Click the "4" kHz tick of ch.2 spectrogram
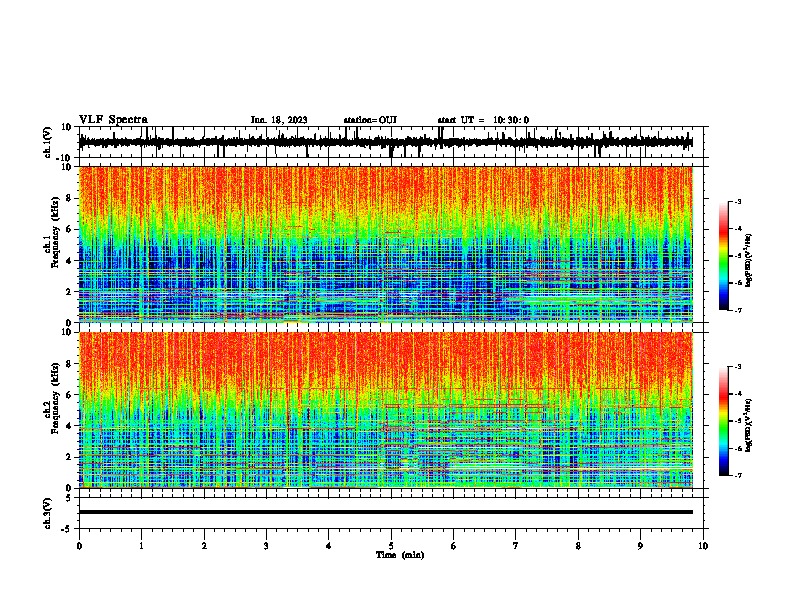This screenshot has height=612, width=792. 70,426
